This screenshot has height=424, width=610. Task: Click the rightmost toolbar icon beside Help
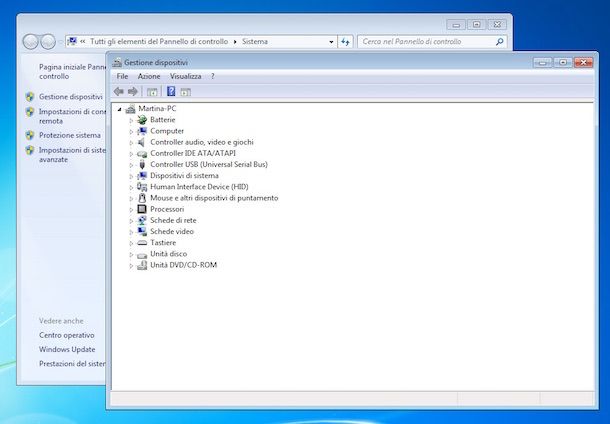186,92
